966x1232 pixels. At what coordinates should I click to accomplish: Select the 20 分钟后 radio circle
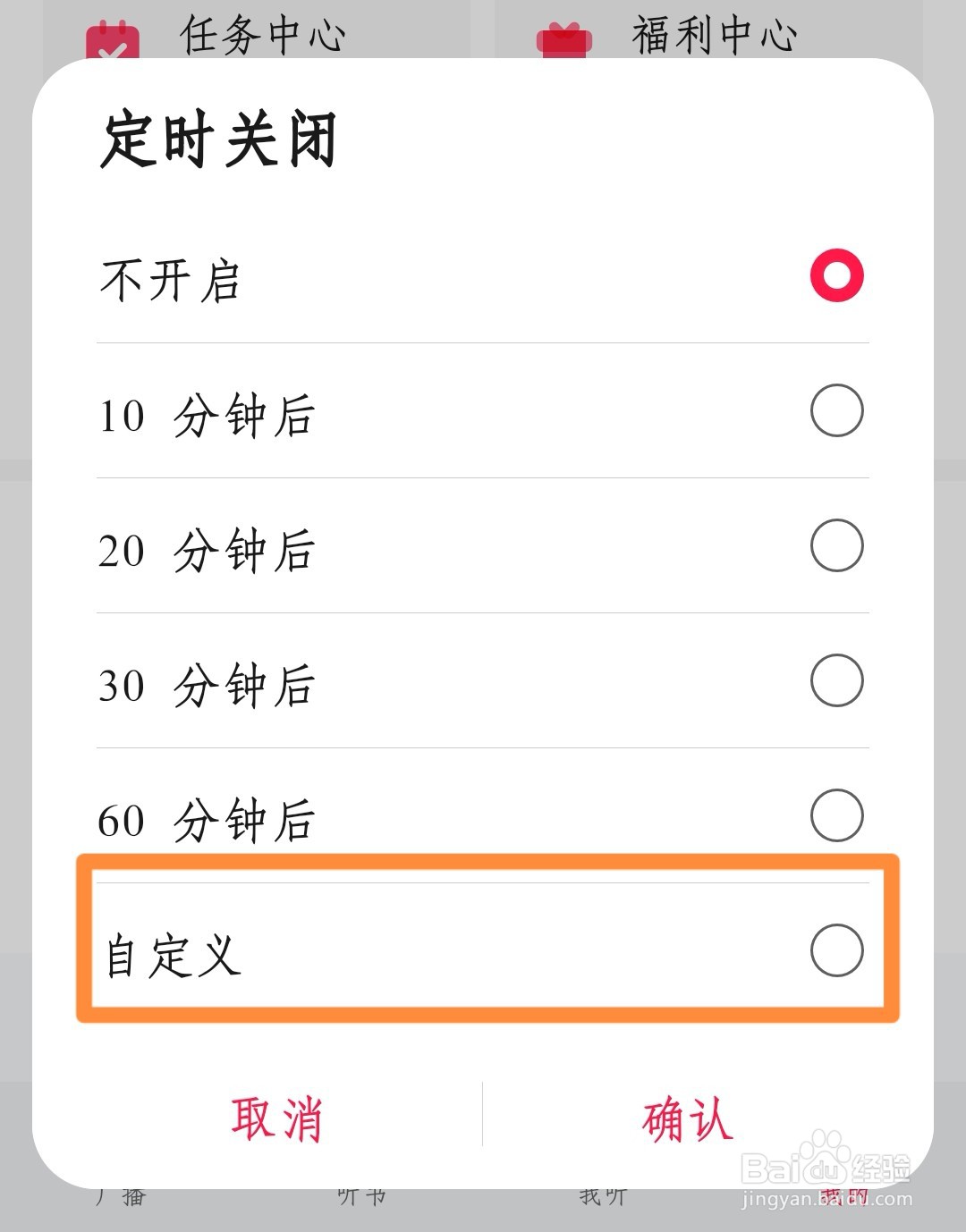[x=836, y=545]
